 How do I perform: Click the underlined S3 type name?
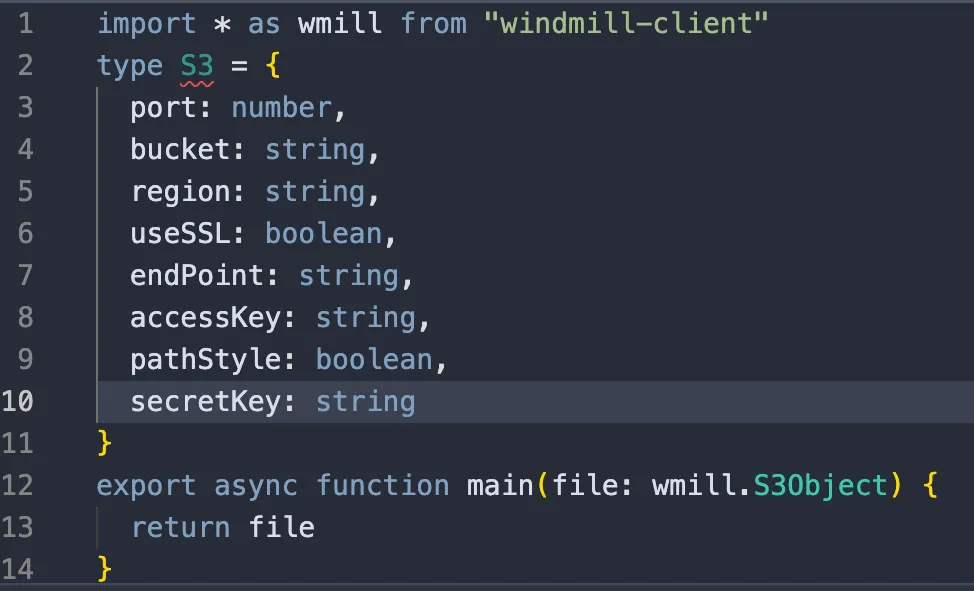pos(196,65)
